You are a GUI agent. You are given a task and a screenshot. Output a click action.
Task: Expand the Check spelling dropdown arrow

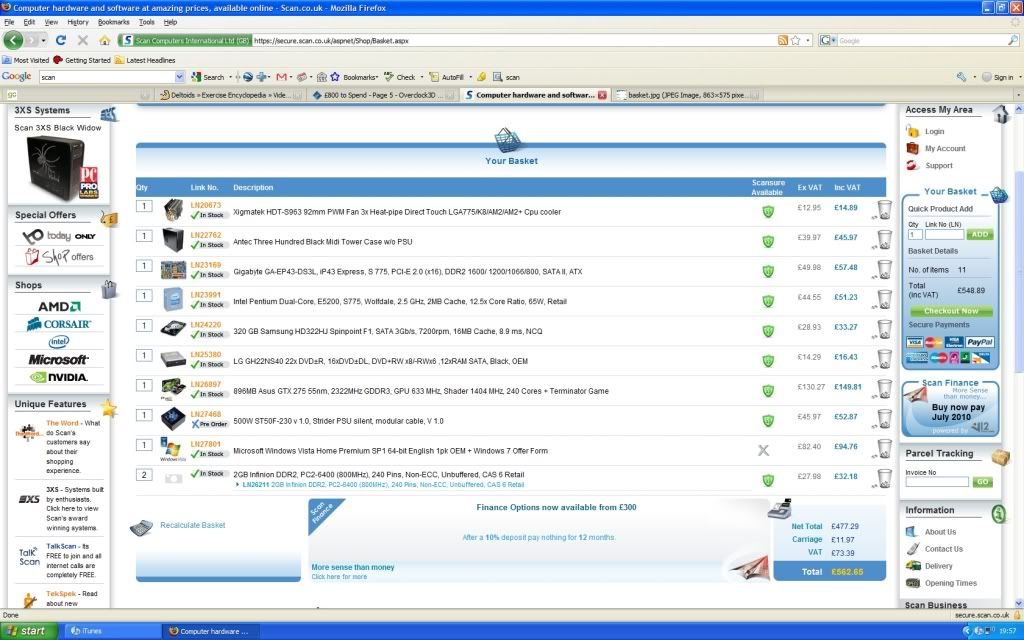click(x=422, y=77)
